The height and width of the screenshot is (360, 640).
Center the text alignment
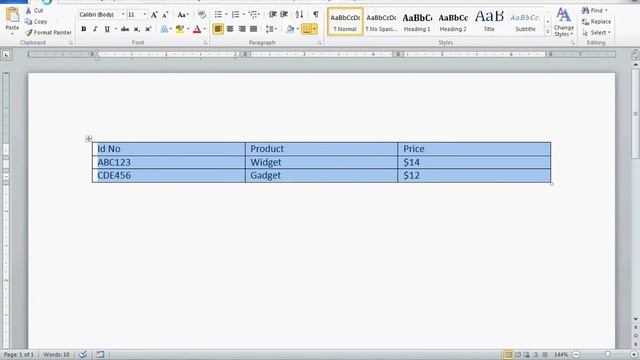[230, 29]
